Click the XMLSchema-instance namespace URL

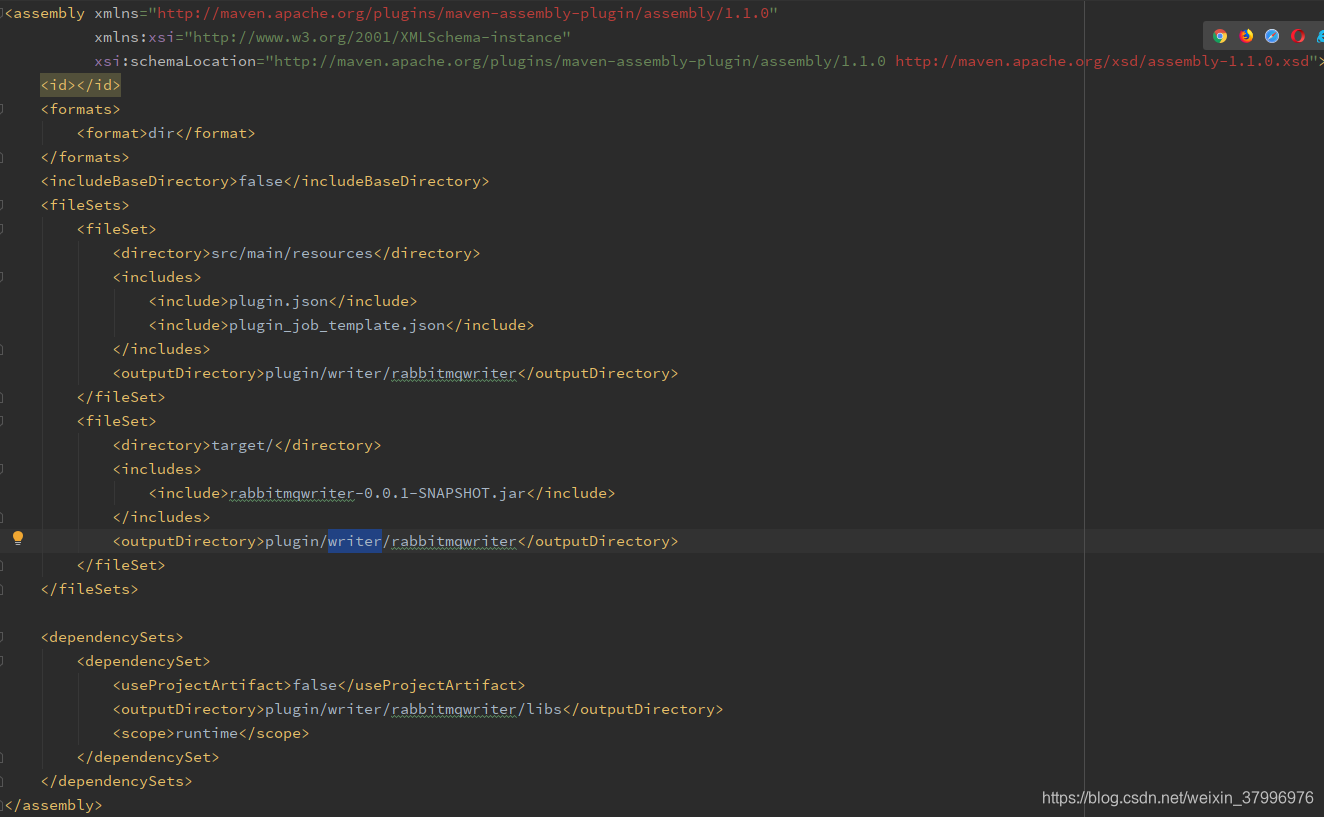coord(378,37)
